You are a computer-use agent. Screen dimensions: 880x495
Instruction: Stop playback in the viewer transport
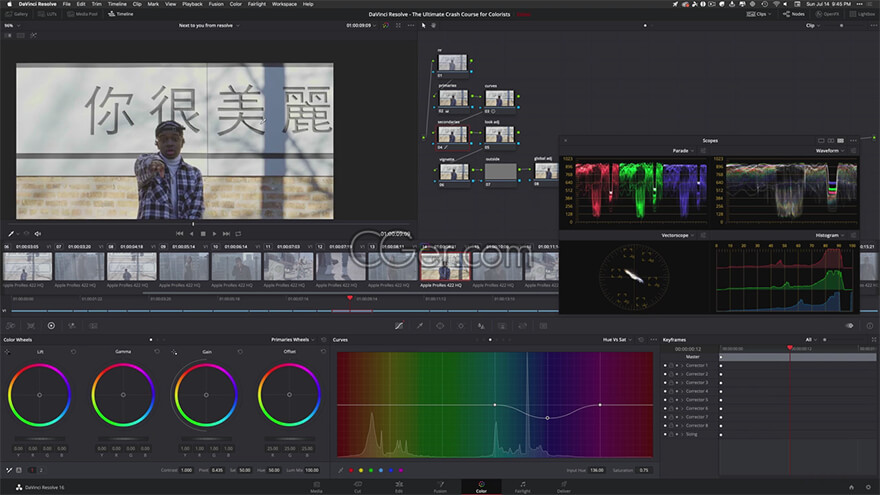203,233
